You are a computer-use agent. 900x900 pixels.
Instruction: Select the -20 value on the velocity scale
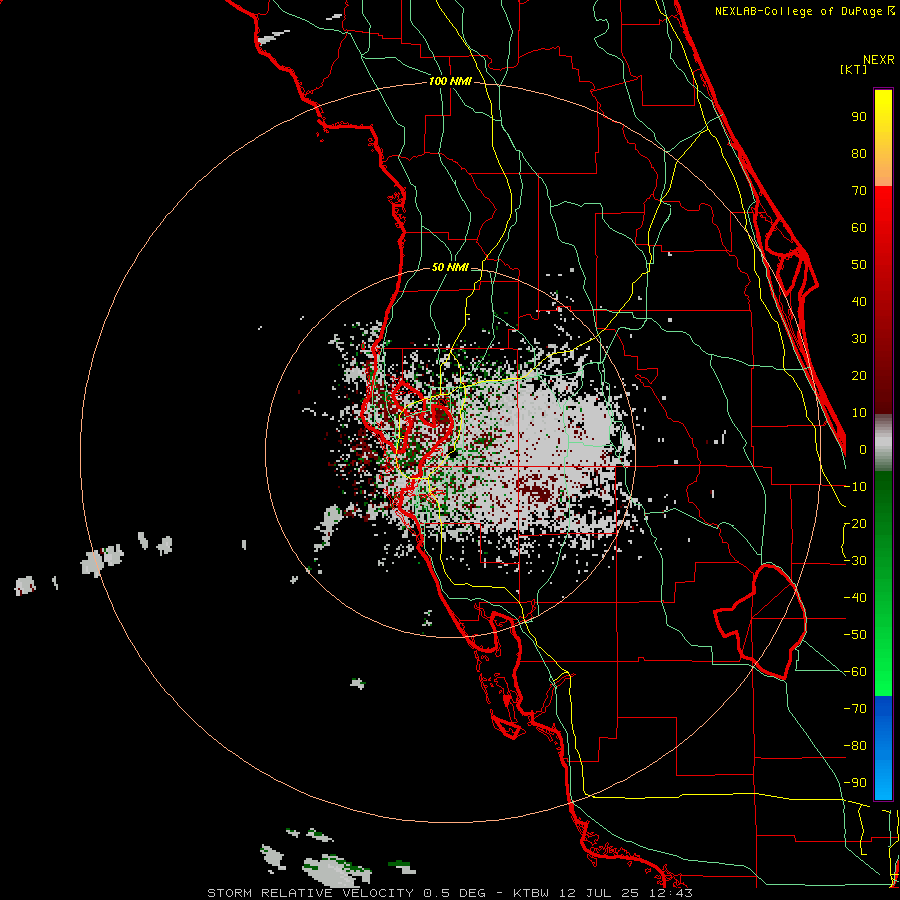tap(855, 523)
